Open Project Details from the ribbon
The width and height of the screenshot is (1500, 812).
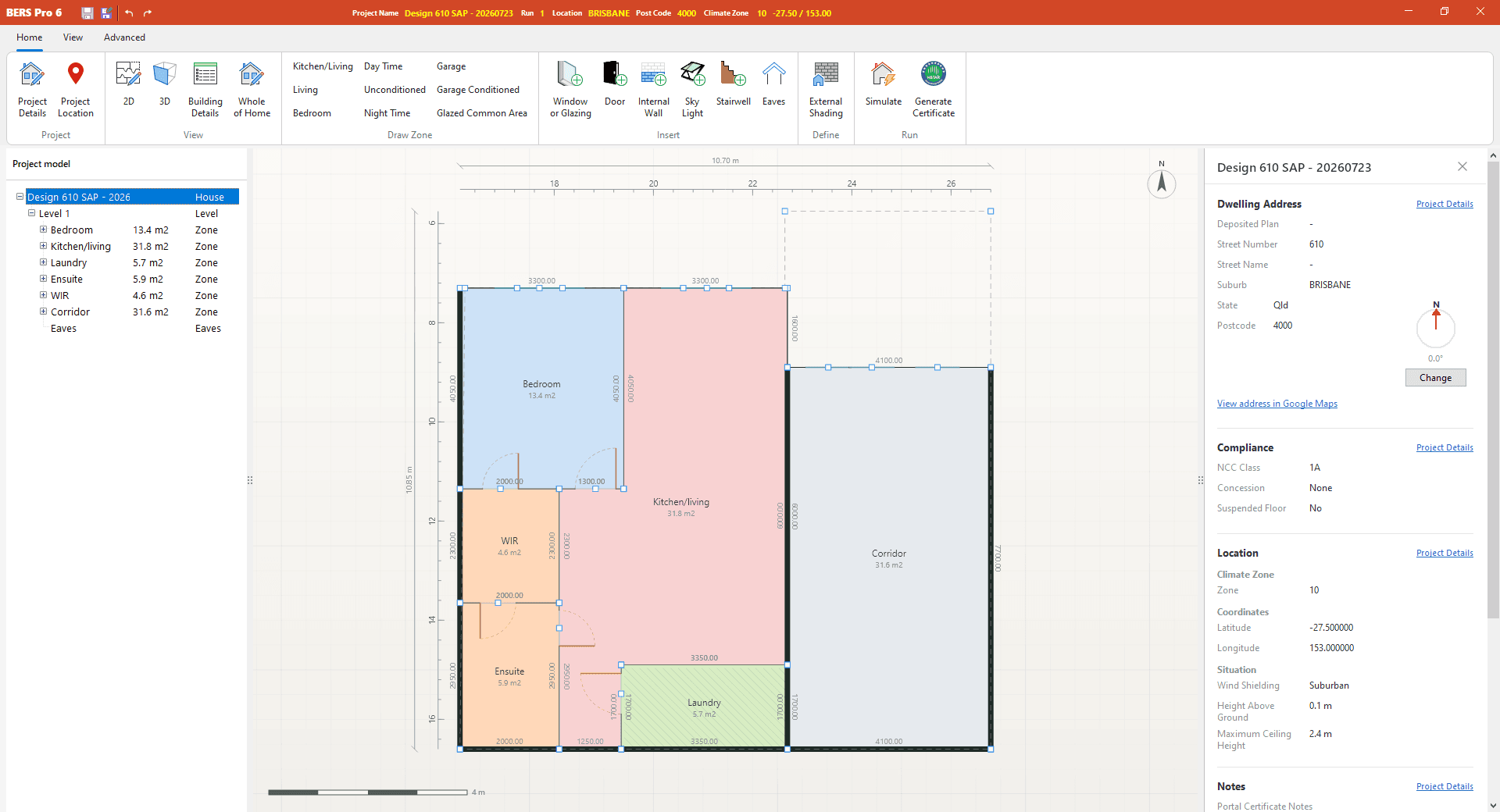tap(32, 89)
